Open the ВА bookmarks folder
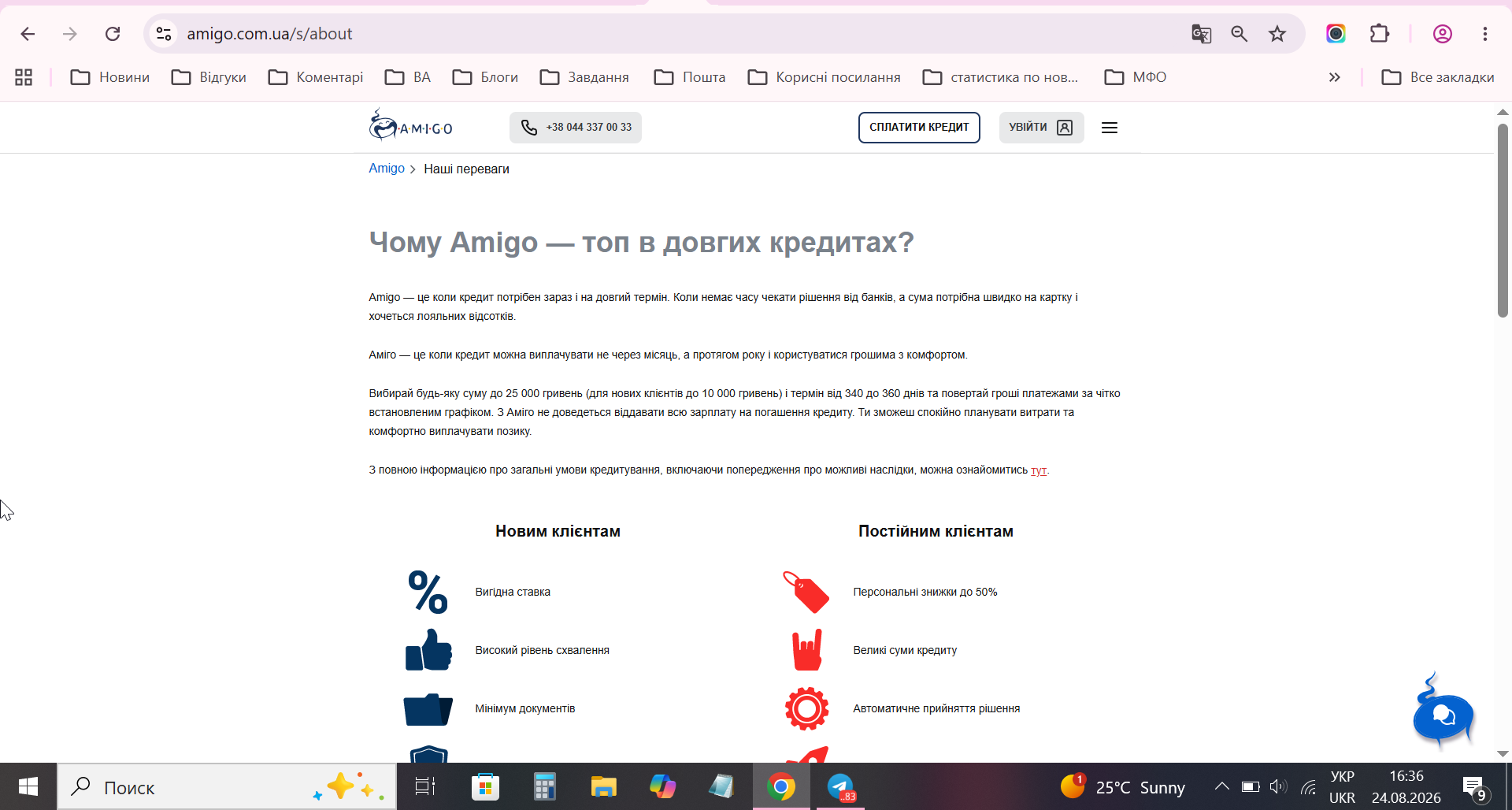Viewport: 1512px width, 810px height. pos(408,77)
